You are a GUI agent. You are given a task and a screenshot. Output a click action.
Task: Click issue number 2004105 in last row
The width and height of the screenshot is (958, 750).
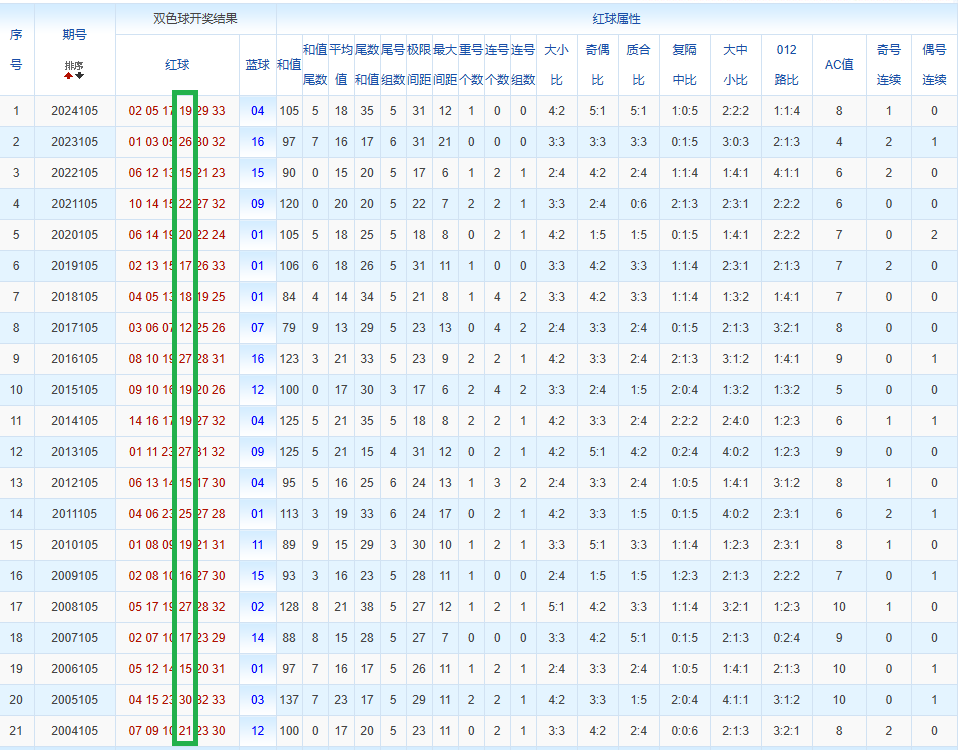pos(74,731)
